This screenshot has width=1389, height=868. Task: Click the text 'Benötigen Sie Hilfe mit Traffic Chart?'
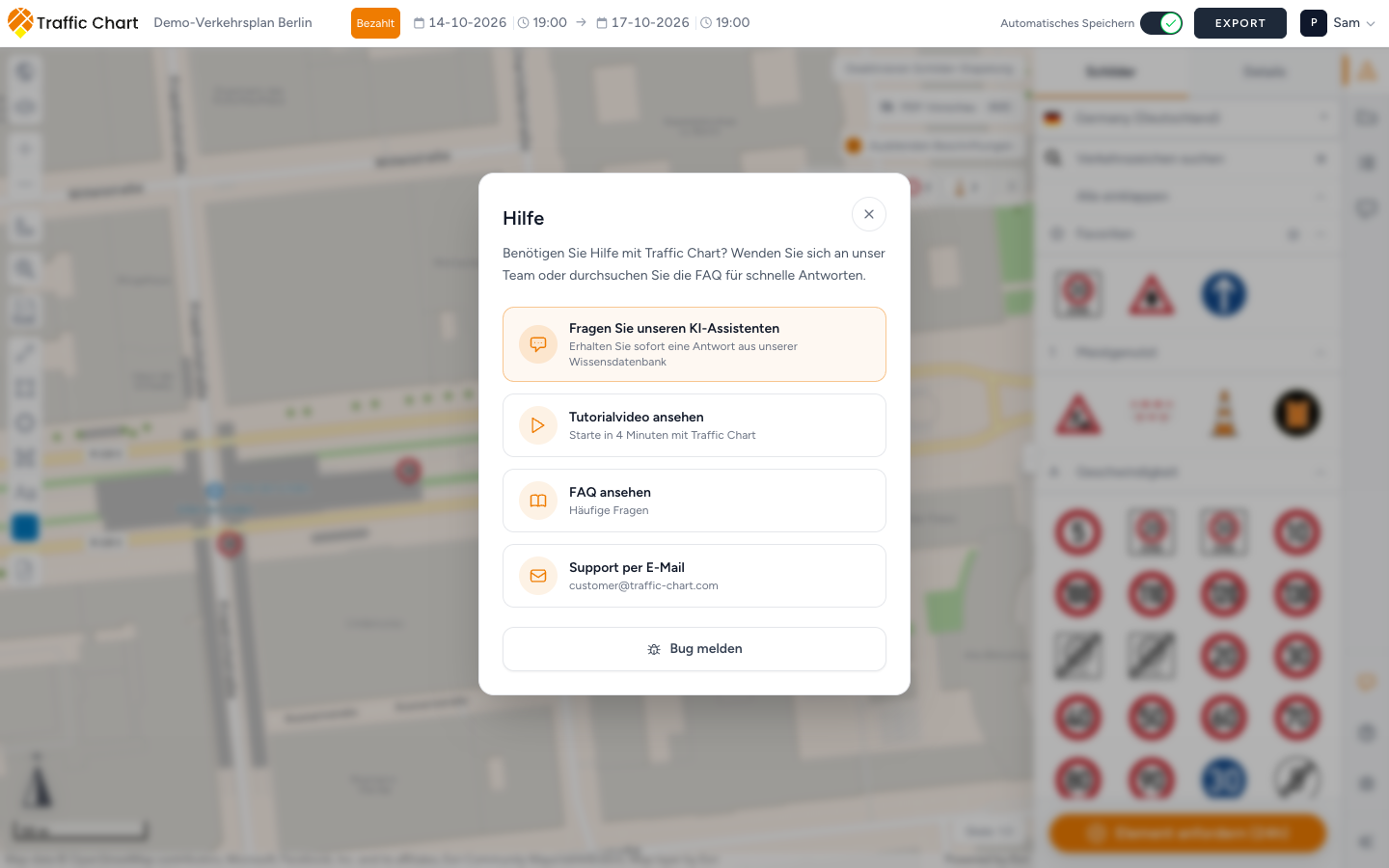[x=614, y=253]
